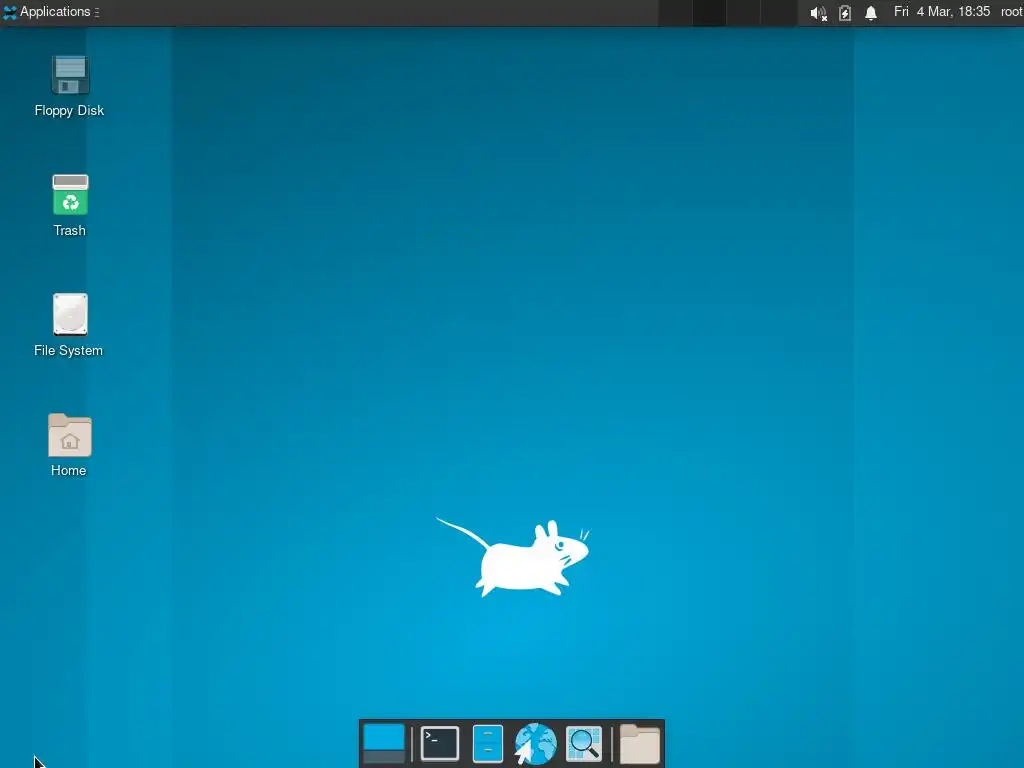Select the File System desktop icon

click(x=70, y=315)
